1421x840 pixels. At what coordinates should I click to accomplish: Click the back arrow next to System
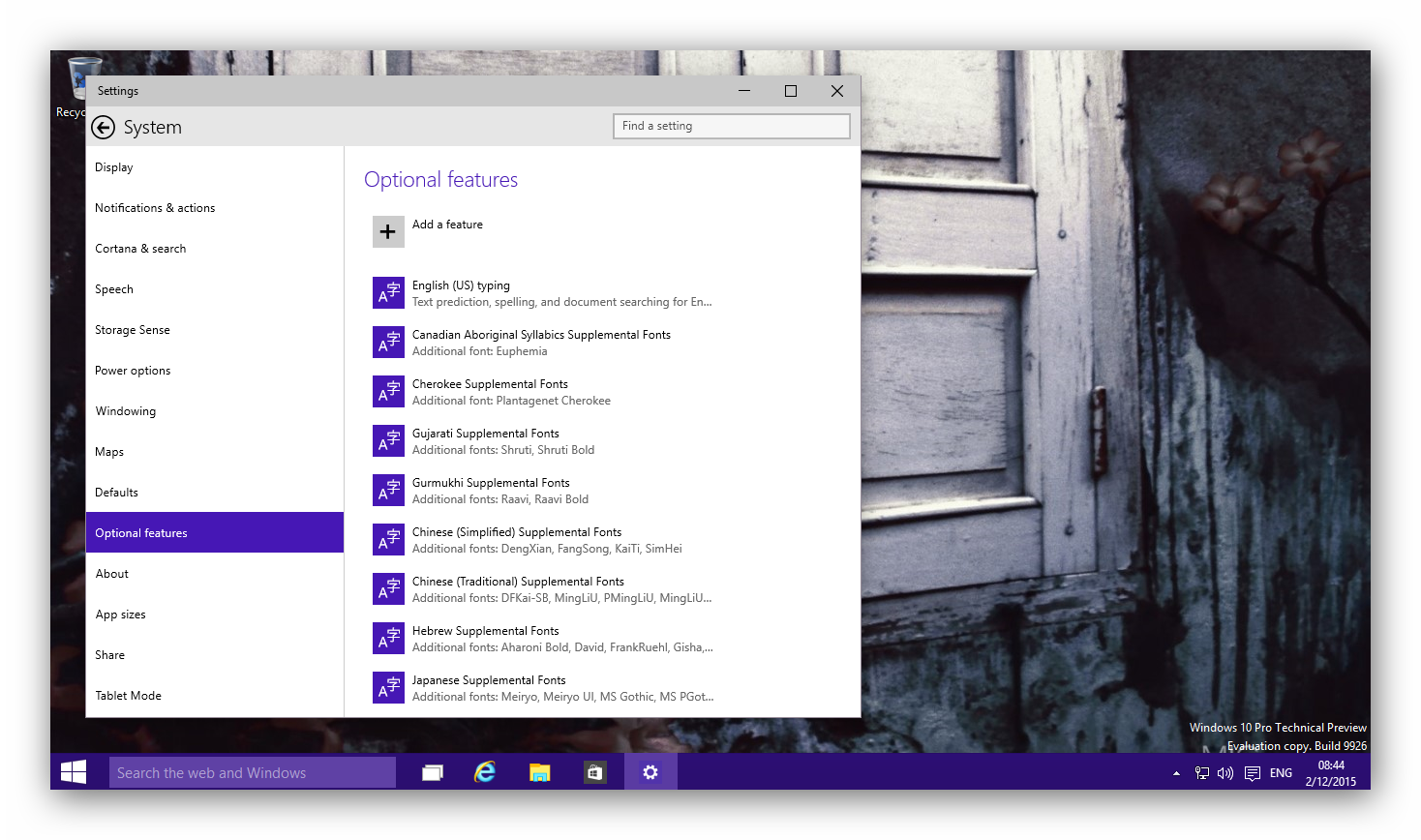point(103,128)
